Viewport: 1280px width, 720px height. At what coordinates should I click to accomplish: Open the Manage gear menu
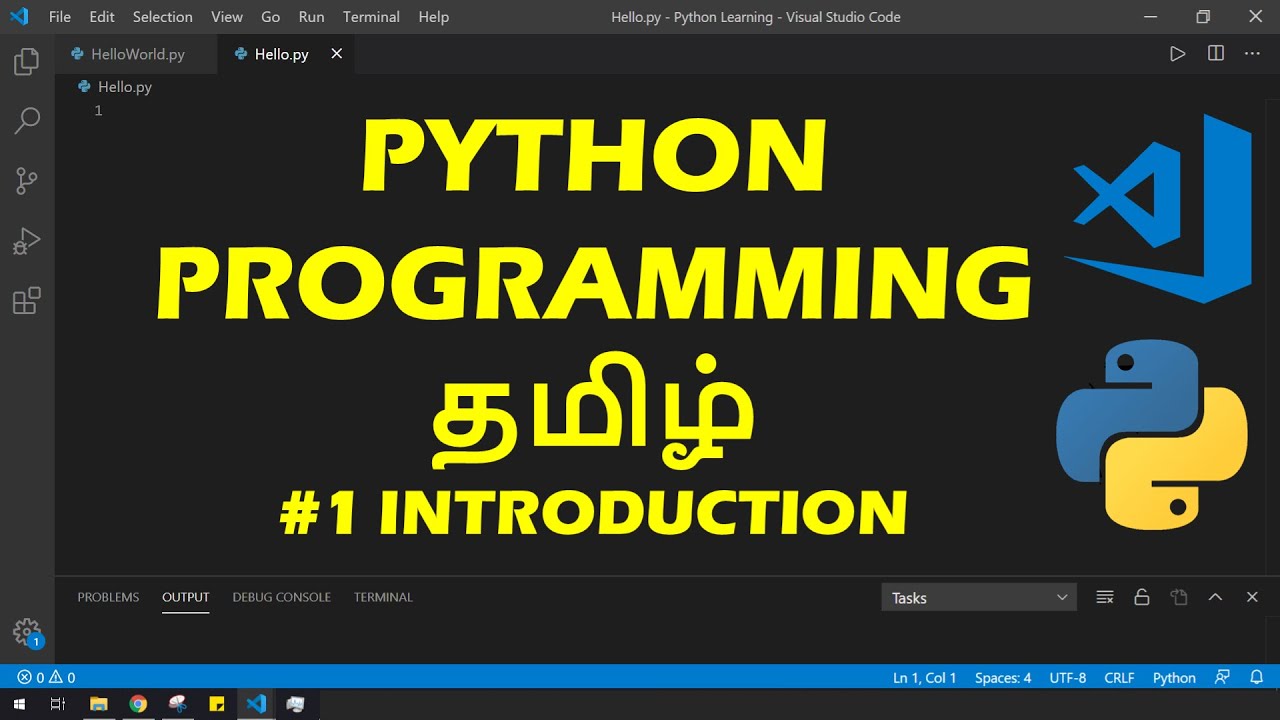(x=27, y=632)
